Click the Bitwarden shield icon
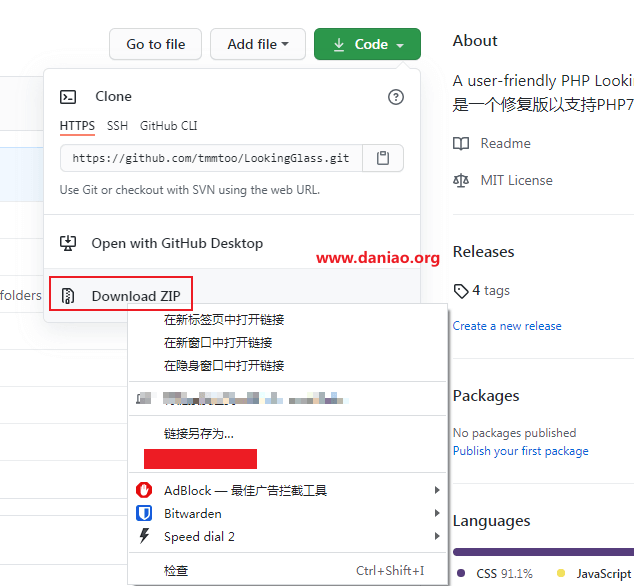This screenshot has height=586, width=634. point(144,513)
